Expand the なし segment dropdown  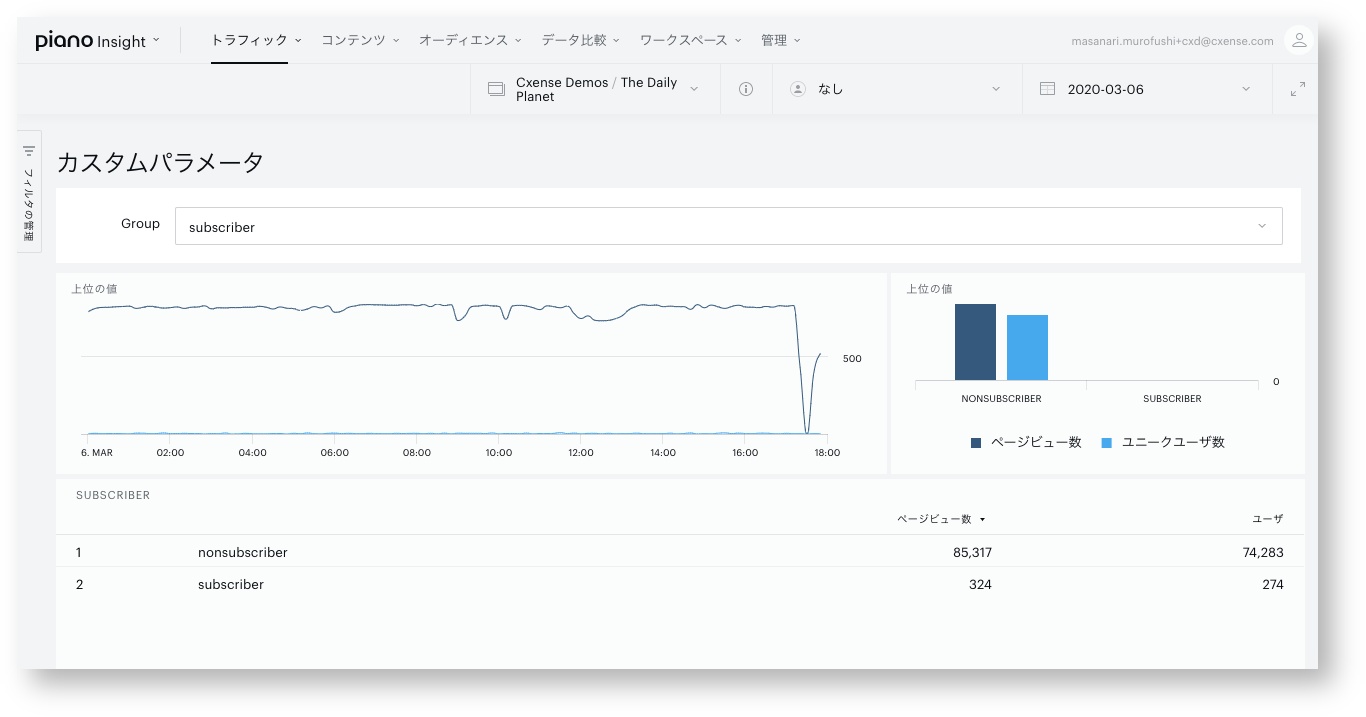897,89
